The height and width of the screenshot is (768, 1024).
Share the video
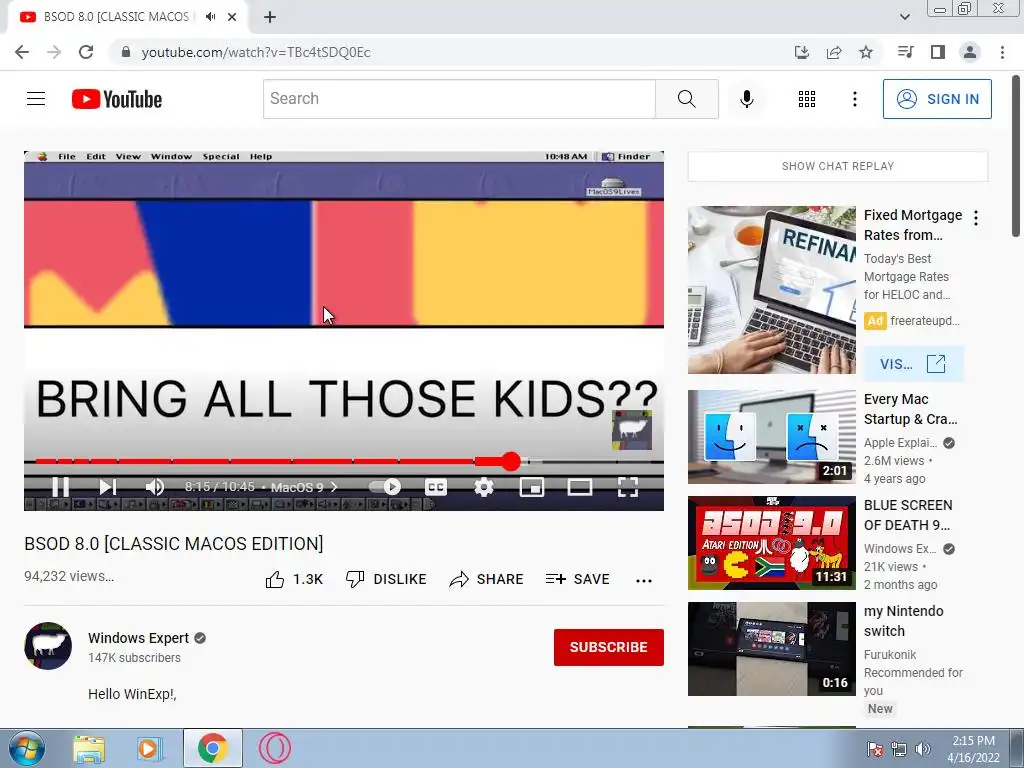[487, 579]
